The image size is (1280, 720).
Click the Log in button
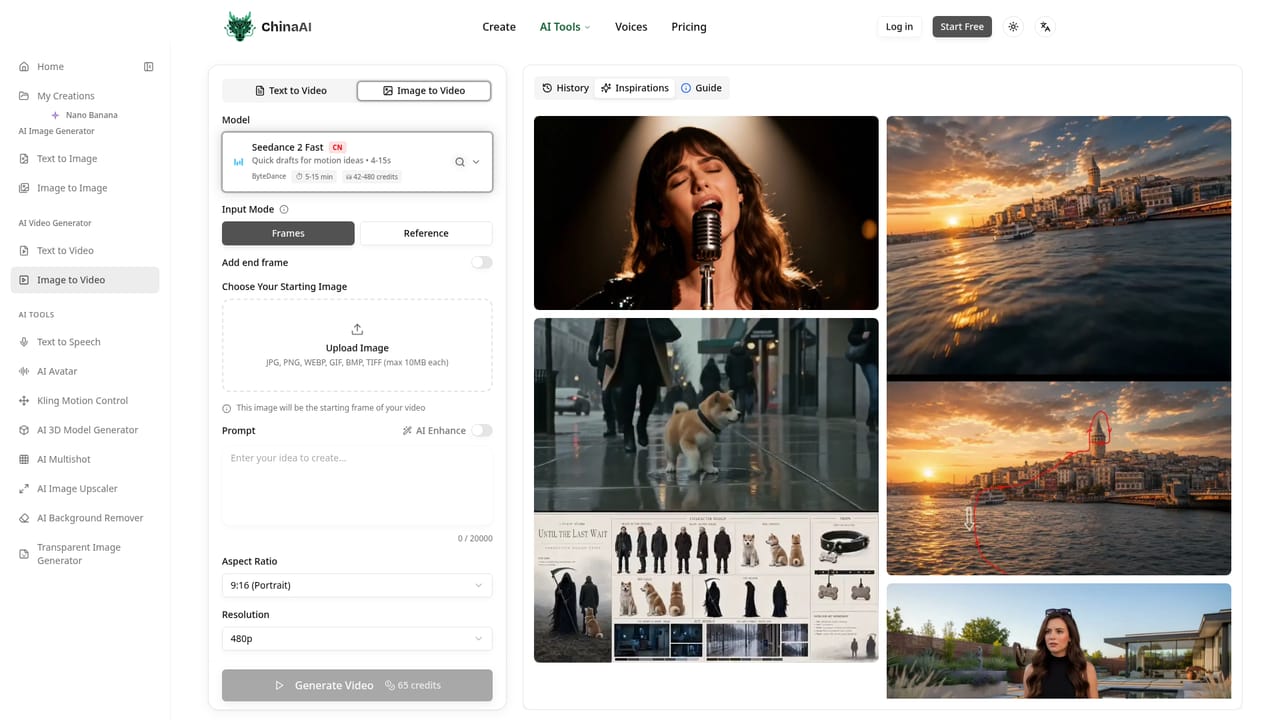(899, 27)
